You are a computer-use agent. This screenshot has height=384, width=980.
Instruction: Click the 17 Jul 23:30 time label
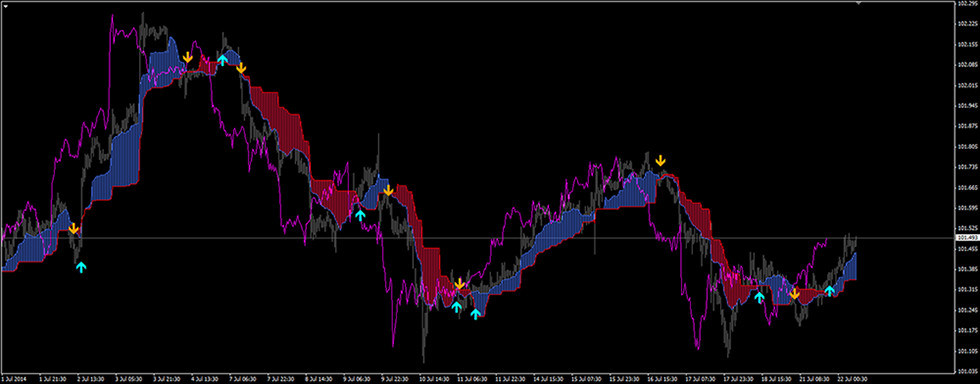(x=738, y=378)
